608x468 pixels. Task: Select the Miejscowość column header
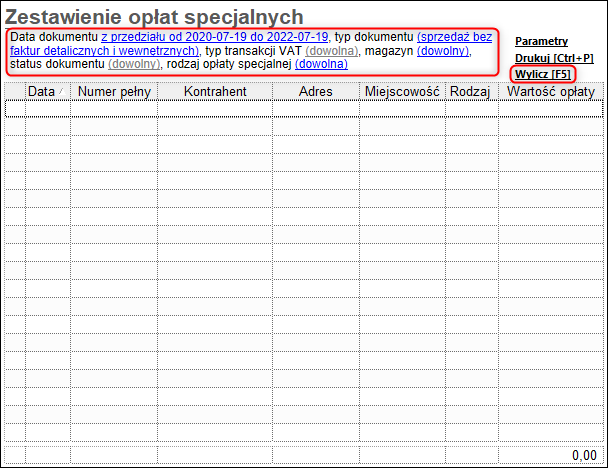pos(403,91)
